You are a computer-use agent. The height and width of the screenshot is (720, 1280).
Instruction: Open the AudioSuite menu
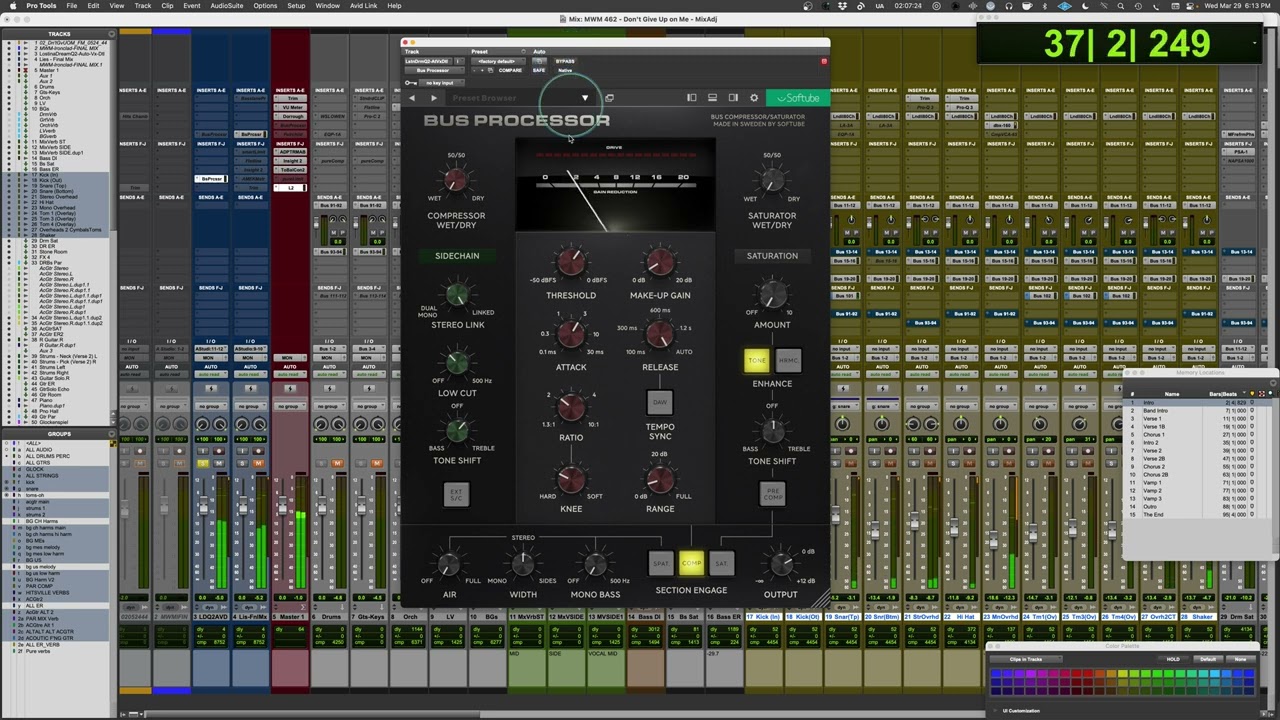click(227, 6)
